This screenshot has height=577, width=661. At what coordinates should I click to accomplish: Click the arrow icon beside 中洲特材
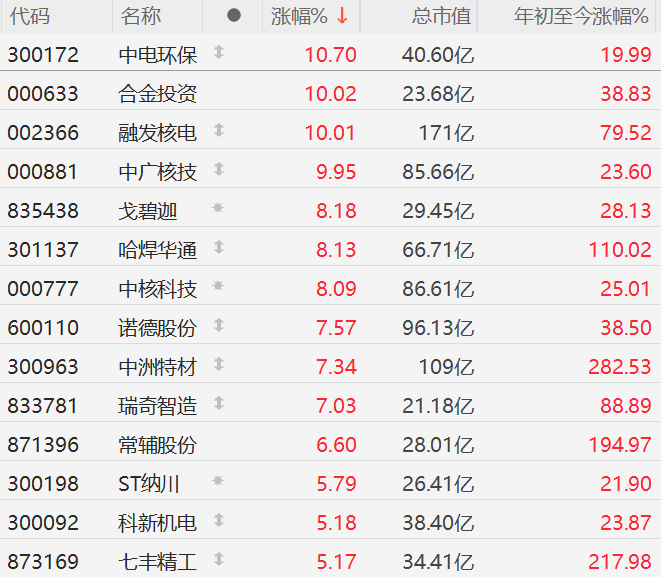coord(218,364)
